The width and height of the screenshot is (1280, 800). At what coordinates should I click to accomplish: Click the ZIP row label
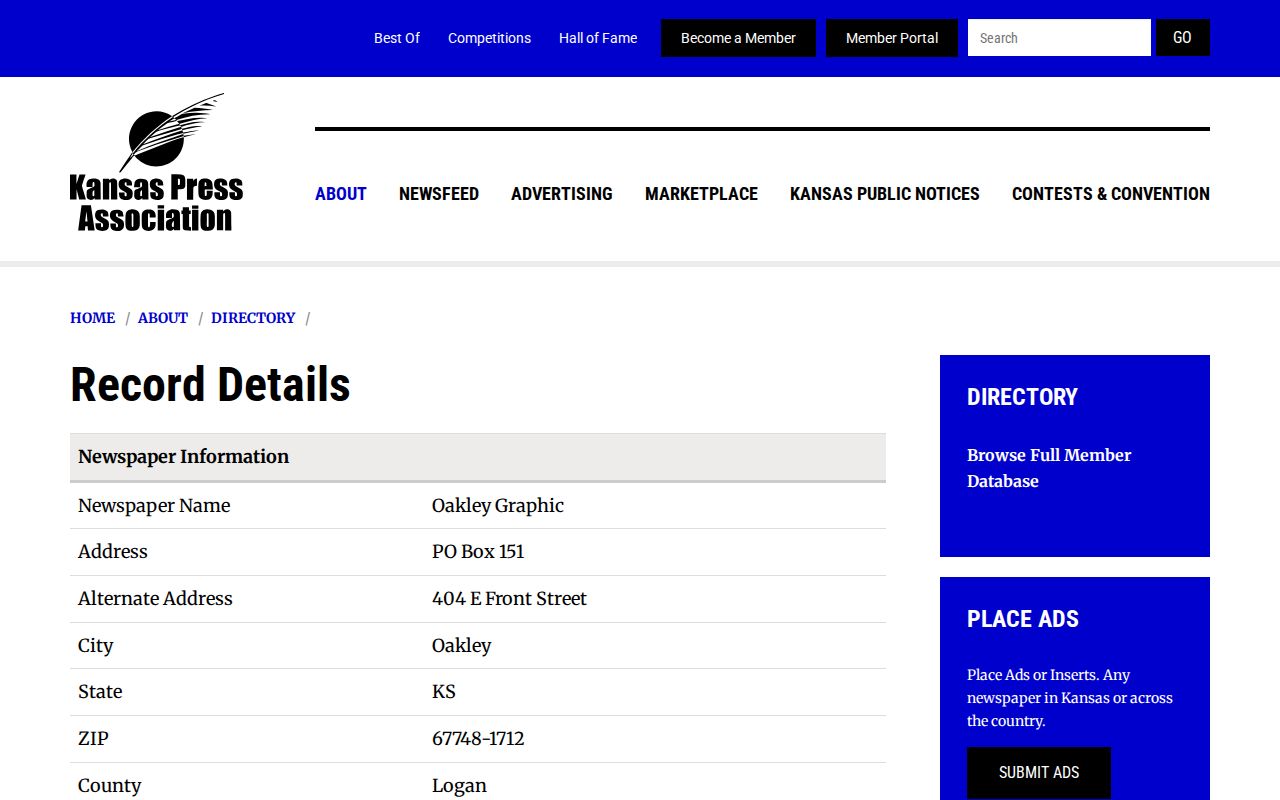click(x=93, y=739)
